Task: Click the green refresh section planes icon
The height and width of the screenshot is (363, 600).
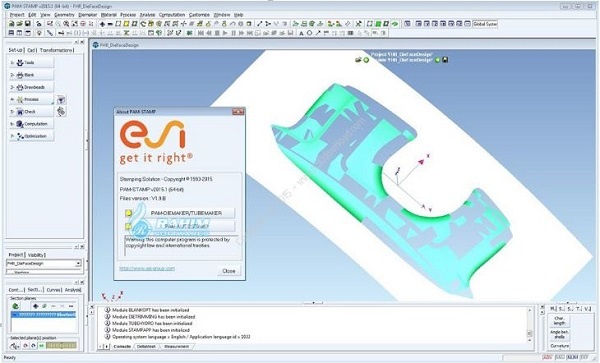Action: click(16, 306)
